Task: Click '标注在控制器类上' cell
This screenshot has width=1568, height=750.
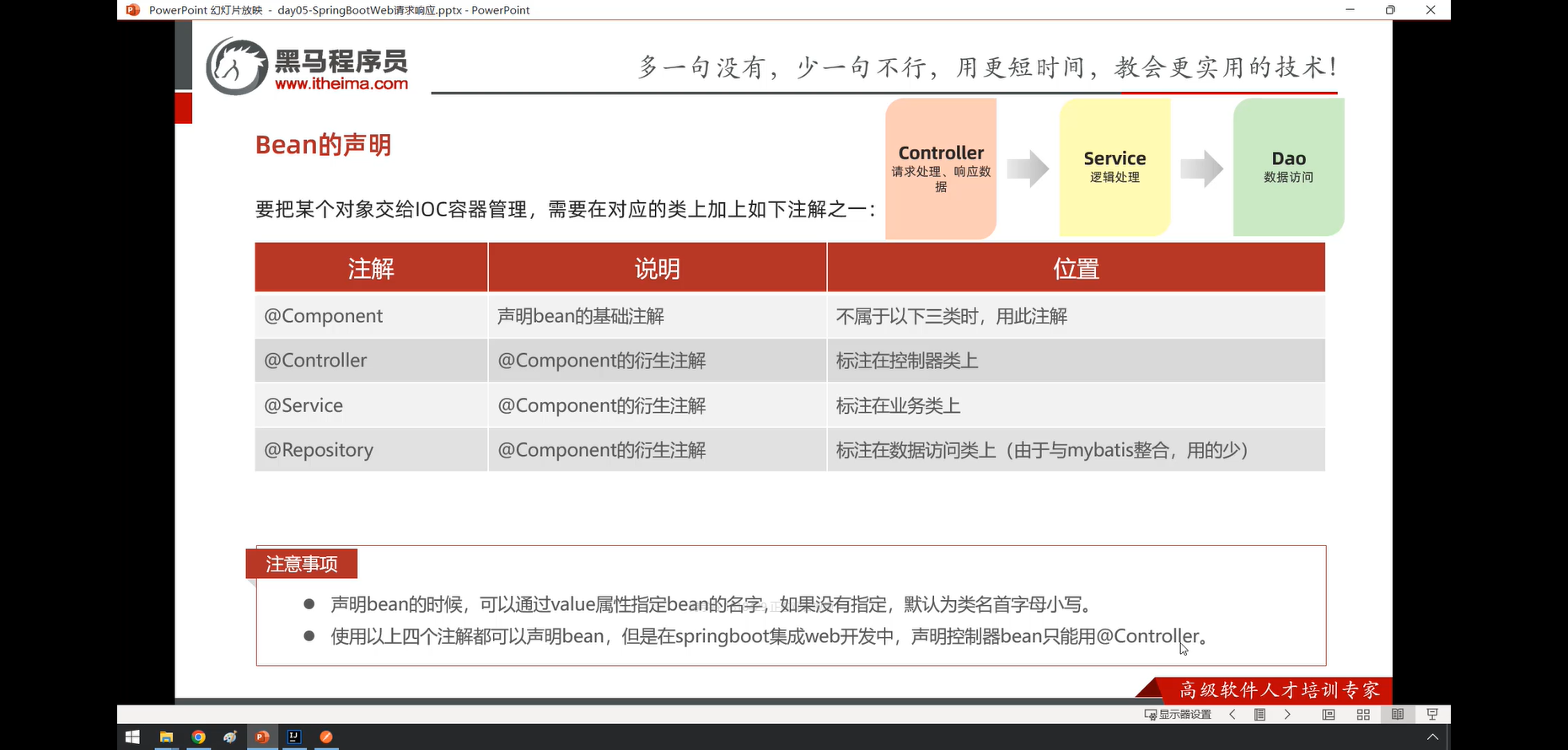Action: coord(1077,361)
